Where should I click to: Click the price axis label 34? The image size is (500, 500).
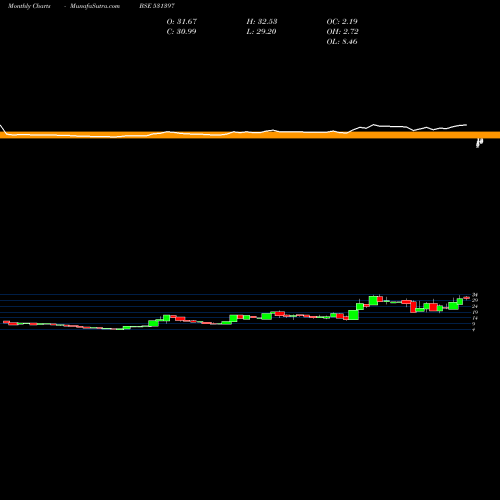point(475,295)
